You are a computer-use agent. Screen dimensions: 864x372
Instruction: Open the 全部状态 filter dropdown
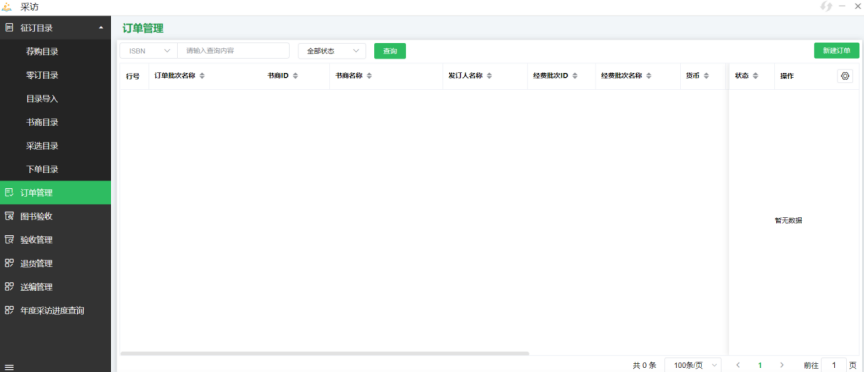(x=332, y=51)
